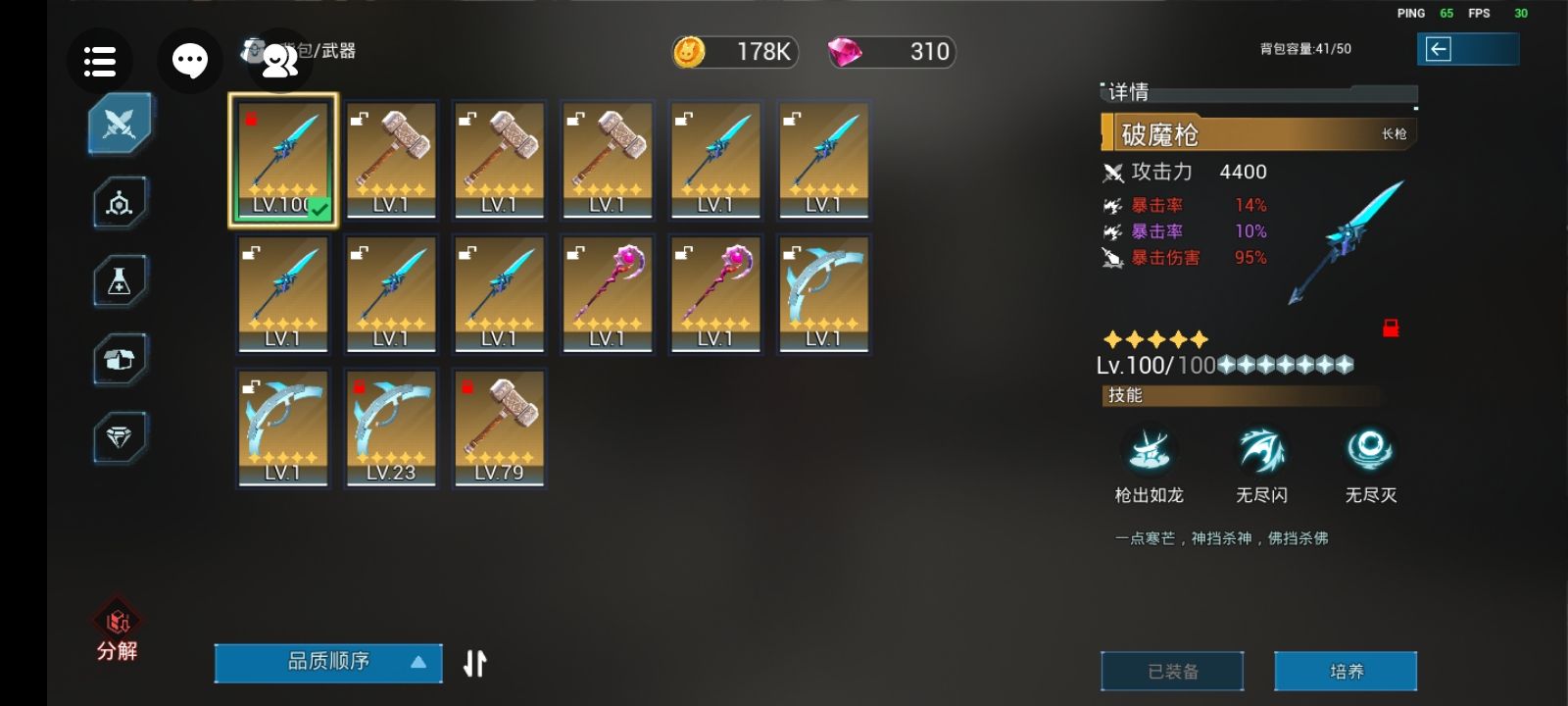Image resolution: width=1568 pixels, height=706 pixels.
Task: Select the equipped LV.100 spear thumbnail
Action: pyautogui.click(x=283, y=161)
